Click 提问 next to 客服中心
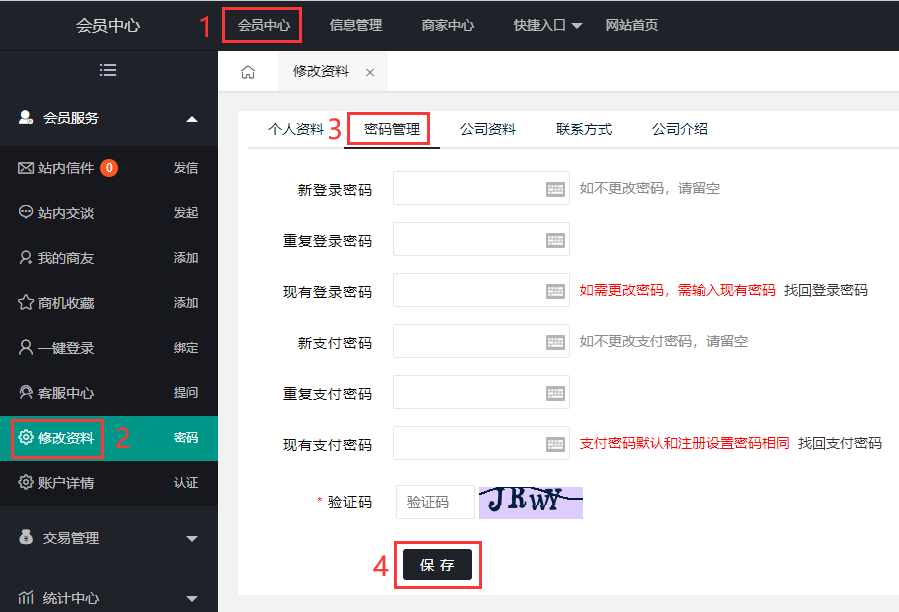This screenshot has height=612, width=899. [x=186, y=393]
